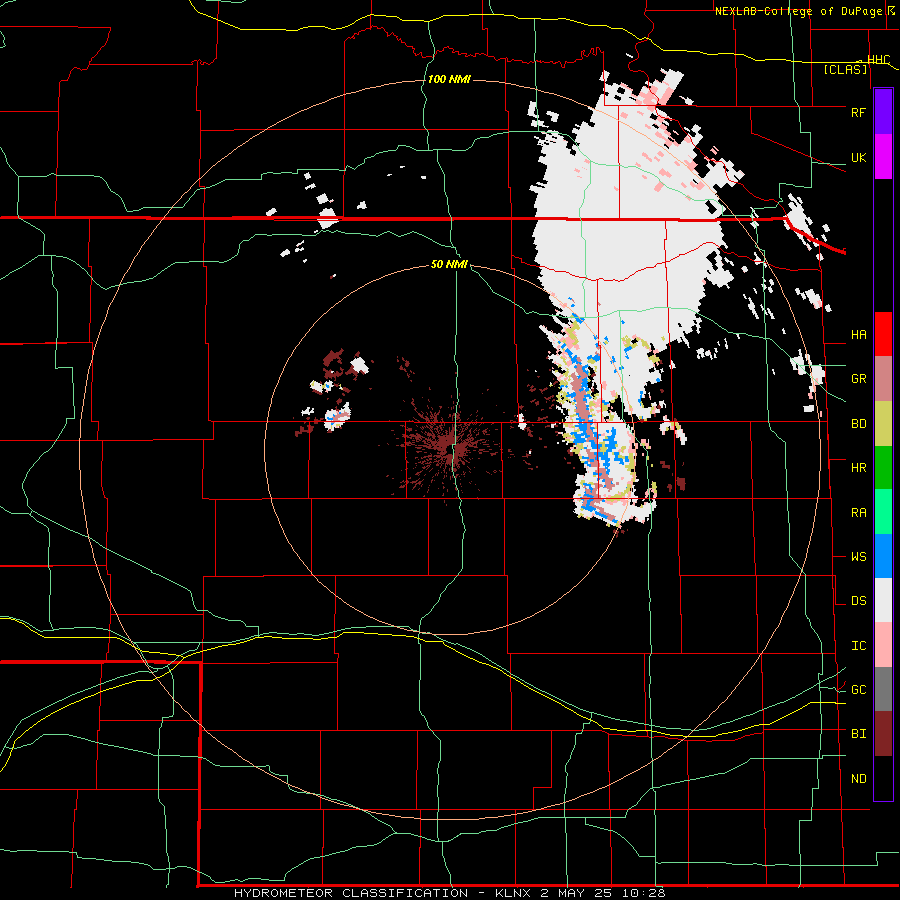Screen dimensions: 900x900
Task: Click the NEXLAB-College of DuPage text
Action: click(x=800, y=11)
